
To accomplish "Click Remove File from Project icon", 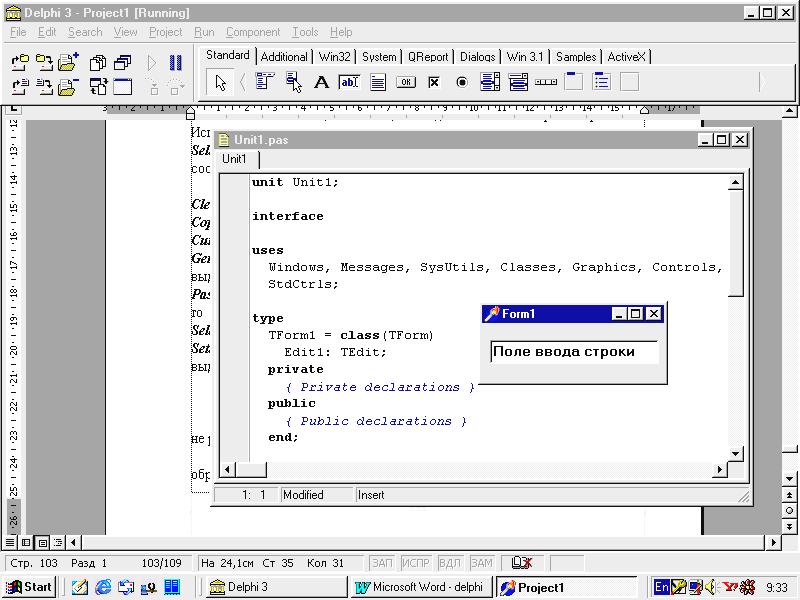I will point(68,87).
